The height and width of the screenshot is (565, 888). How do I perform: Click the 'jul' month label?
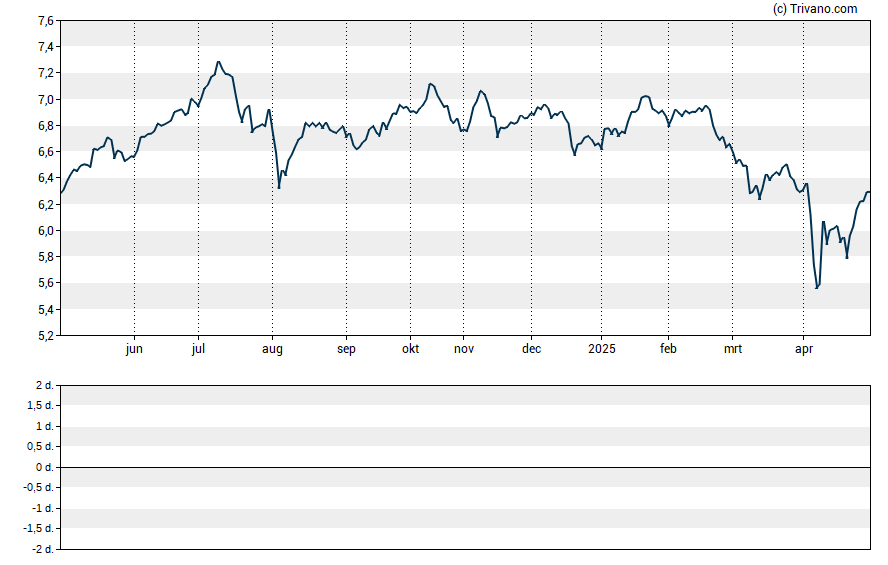tap(198, 349)
